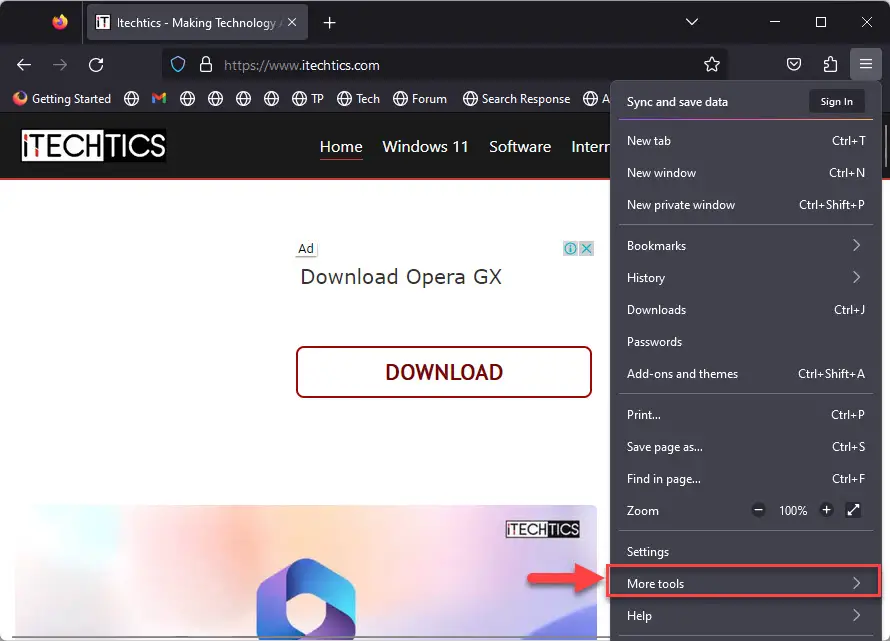Zoom out with the minus button

pyautogui.click(x=758, y=510)
